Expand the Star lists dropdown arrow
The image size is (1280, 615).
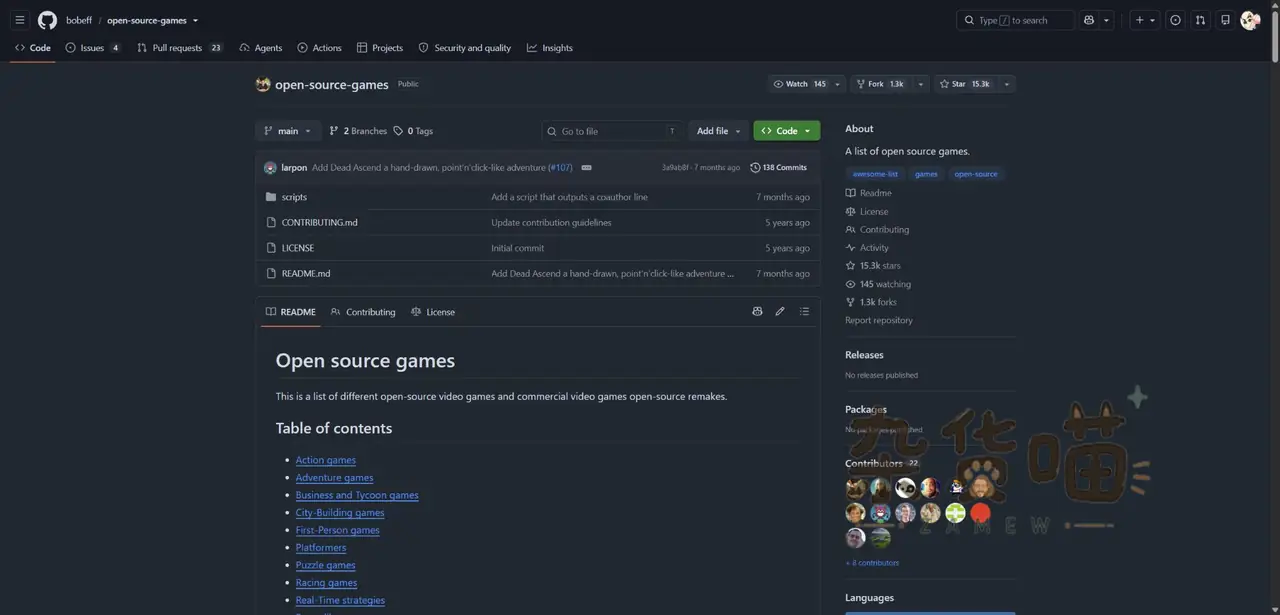(x=1007, y=84)
